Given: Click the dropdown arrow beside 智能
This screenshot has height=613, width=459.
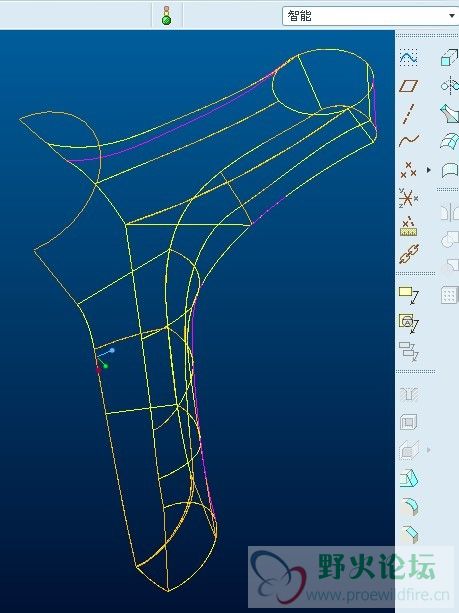Looking at the screenshot, I should pos(452,16).
